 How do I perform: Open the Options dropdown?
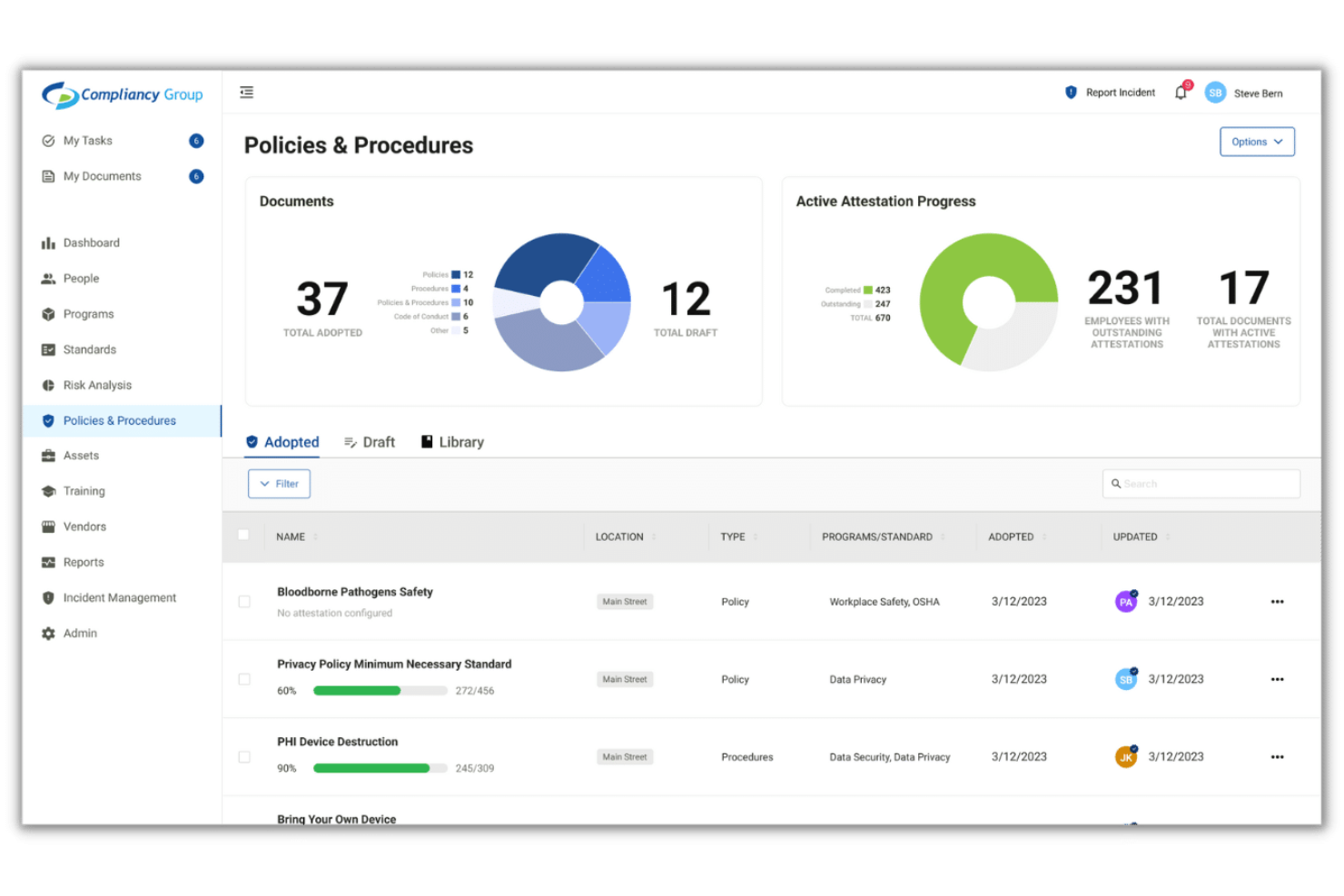point(1257,142)
